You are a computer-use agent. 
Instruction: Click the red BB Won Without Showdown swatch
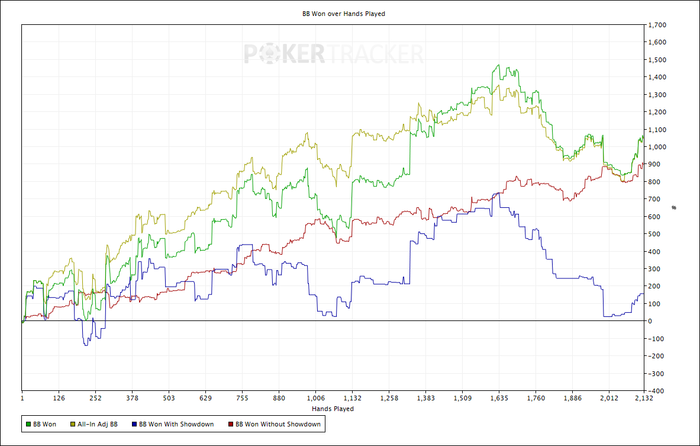point(231,424)
